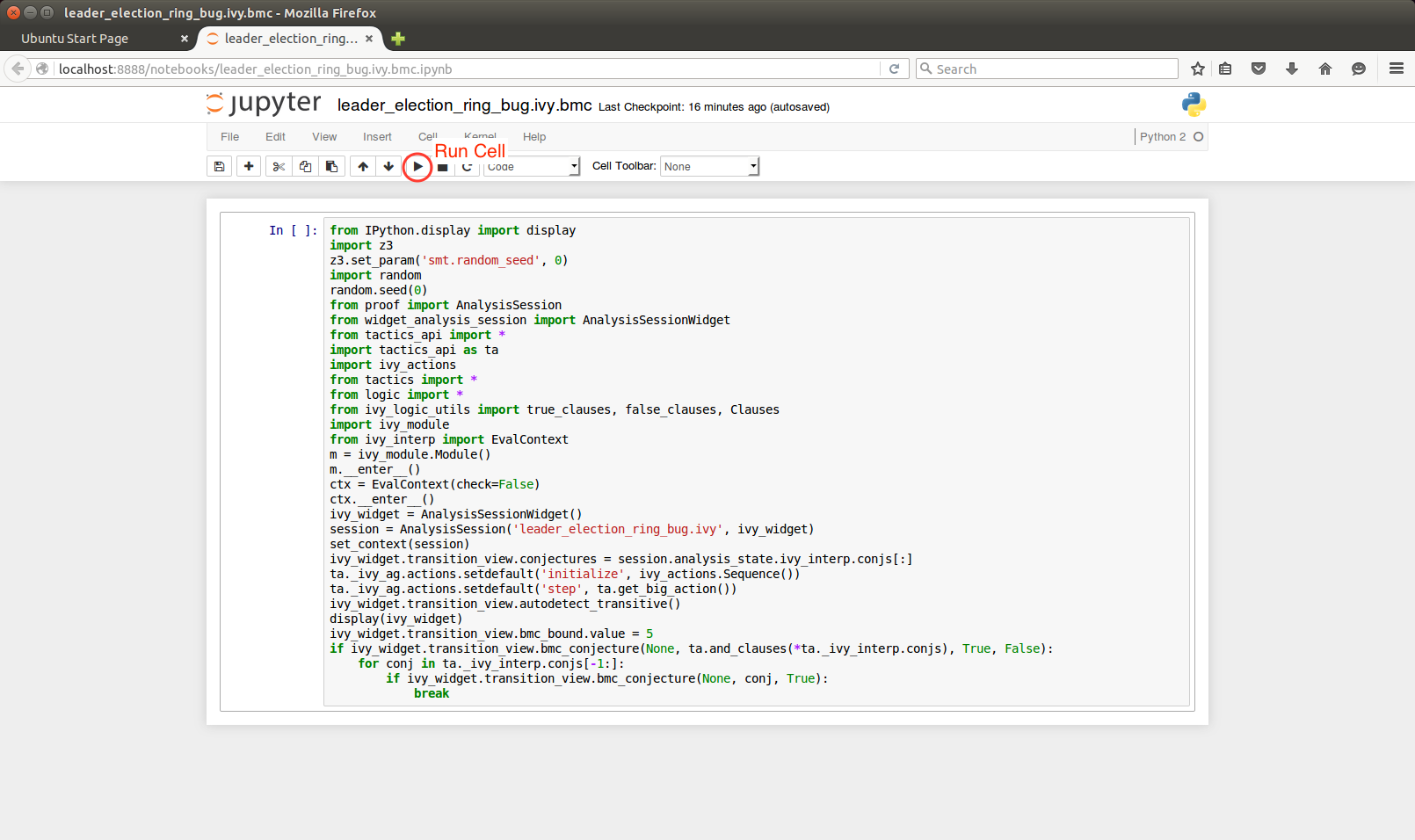Move the cell up with up arrow
Screen dimensions: 1415x840
coord(363,166)
